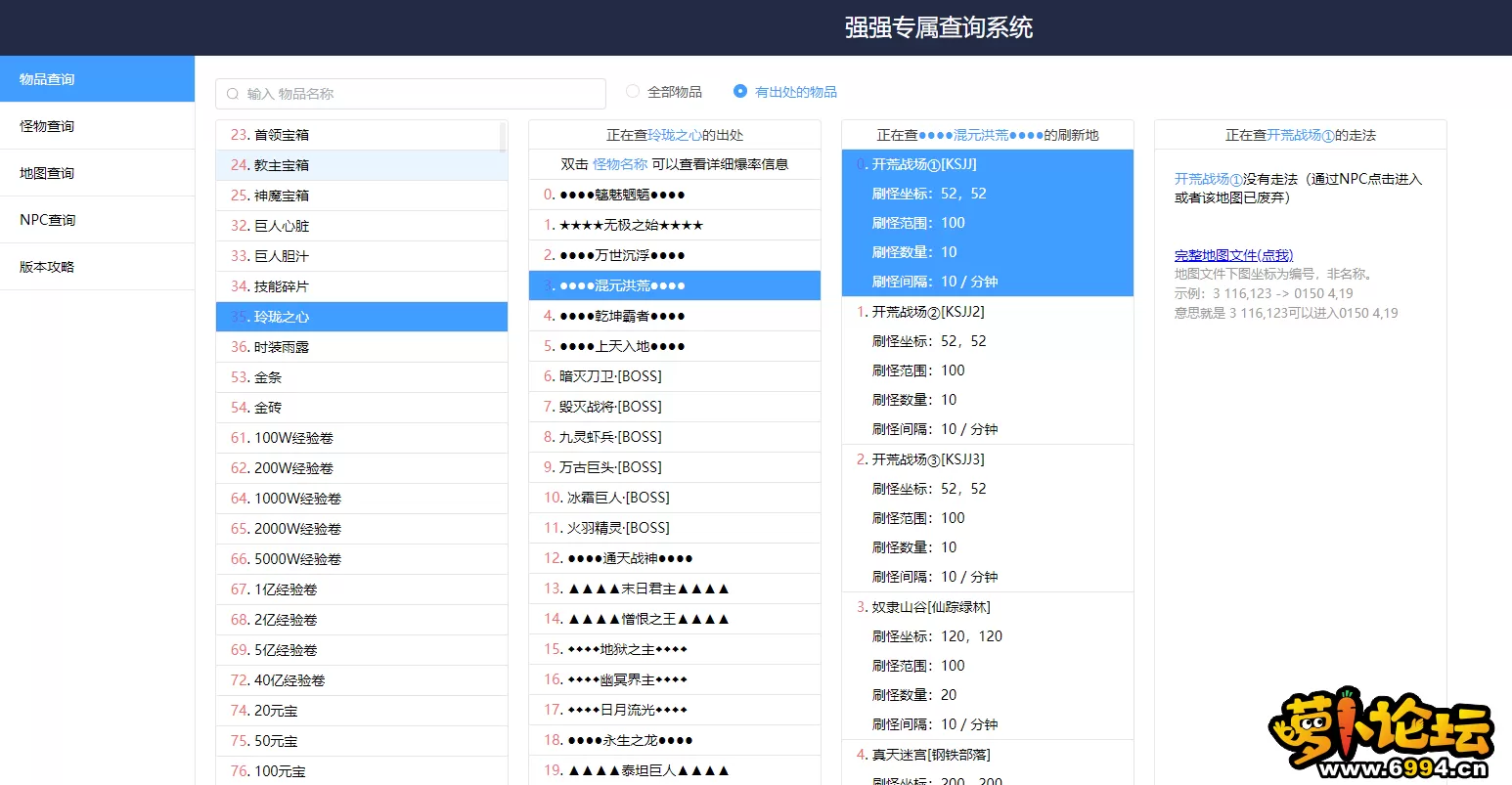Select item 66. 5000W经验卷

(x=362, y=559)
